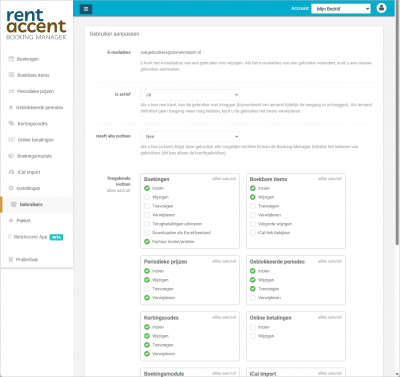Image resolution: width=400 pixels, height=377 pixels.
Task: Toggle alles aan/uit for Online betalingen
Action: point(330,317)
